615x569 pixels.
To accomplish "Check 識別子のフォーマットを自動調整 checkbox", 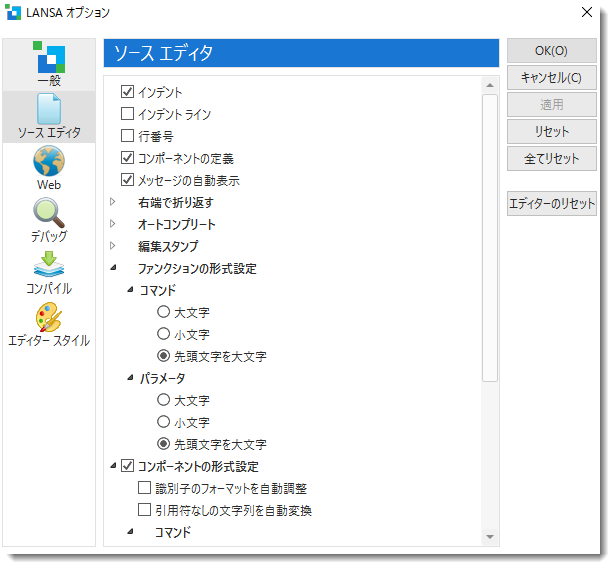I will click(145, 488).
